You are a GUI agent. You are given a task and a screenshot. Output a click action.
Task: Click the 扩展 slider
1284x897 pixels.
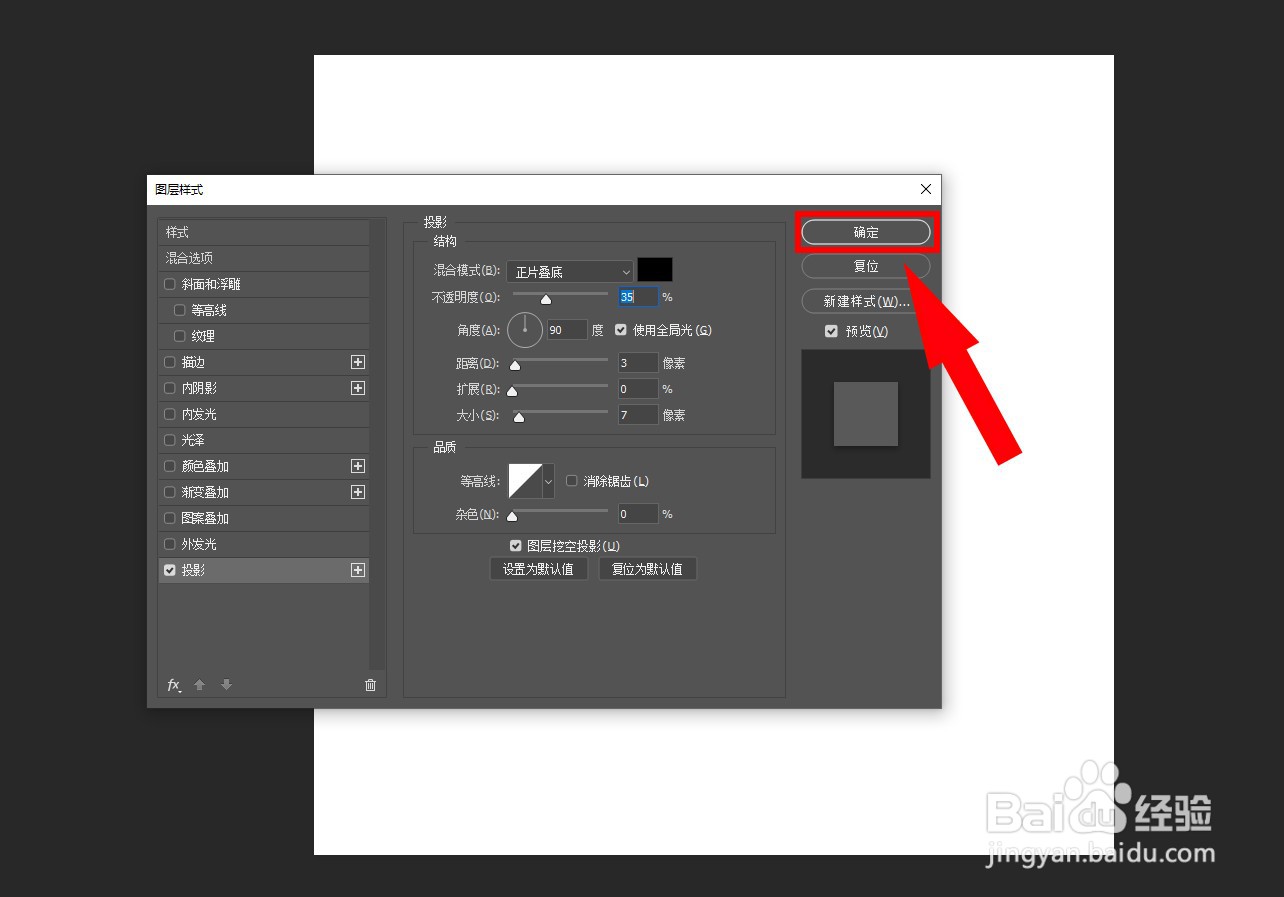(560, 388)
